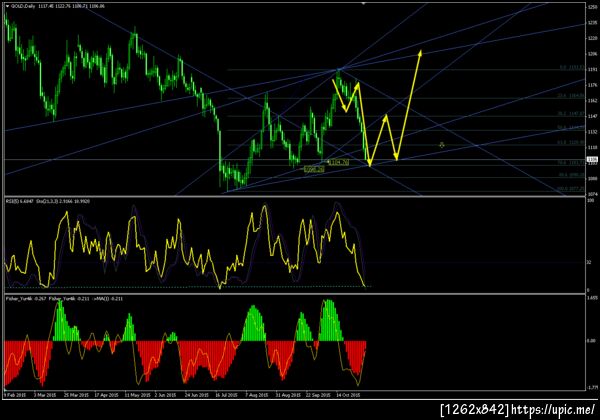This screenshot has width=600, height=420.
Task: Open the dropdown arrow beside GOLD,Daily title
Action: pyautogui.click(x=7, y=6)
